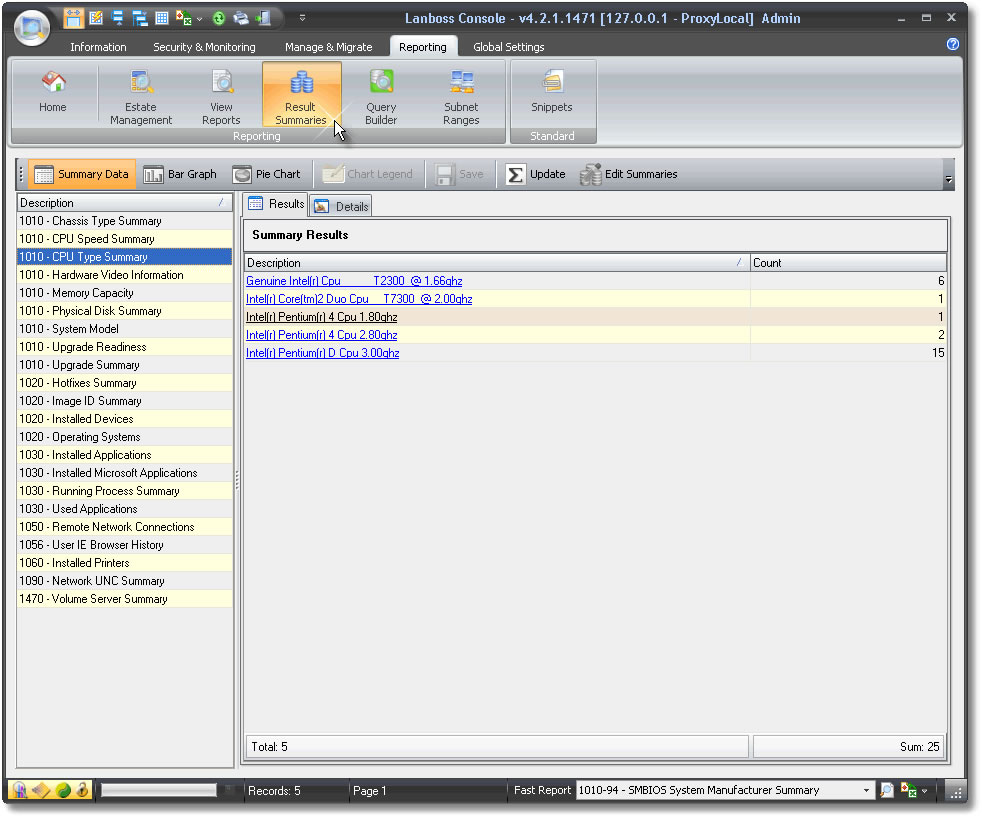Switch to Bar Graph view

pos(180,174)
